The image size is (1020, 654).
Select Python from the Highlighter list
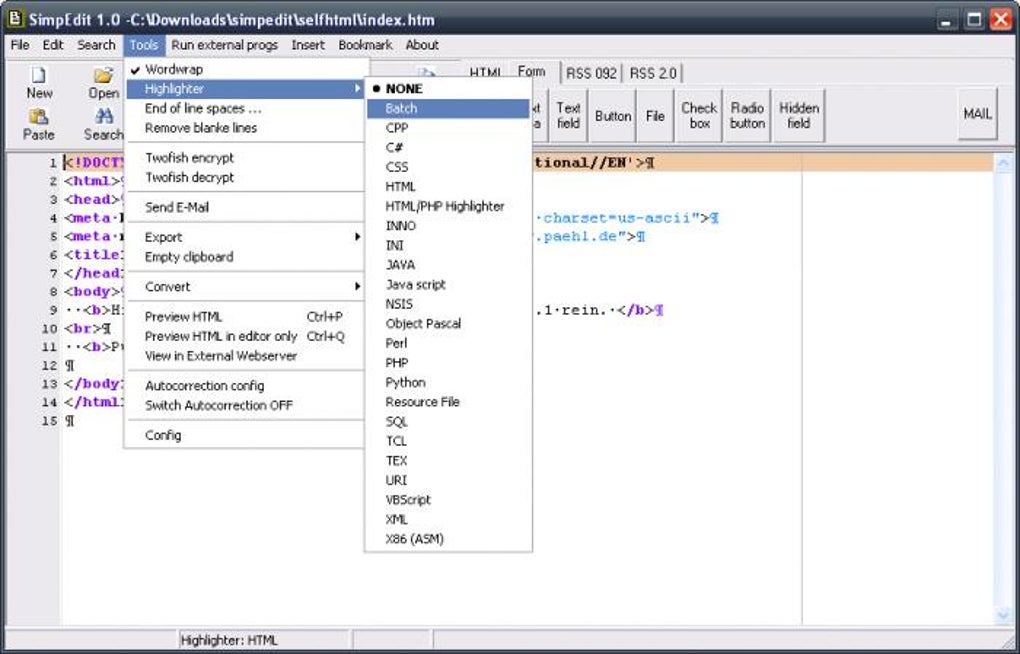[406, 382]
